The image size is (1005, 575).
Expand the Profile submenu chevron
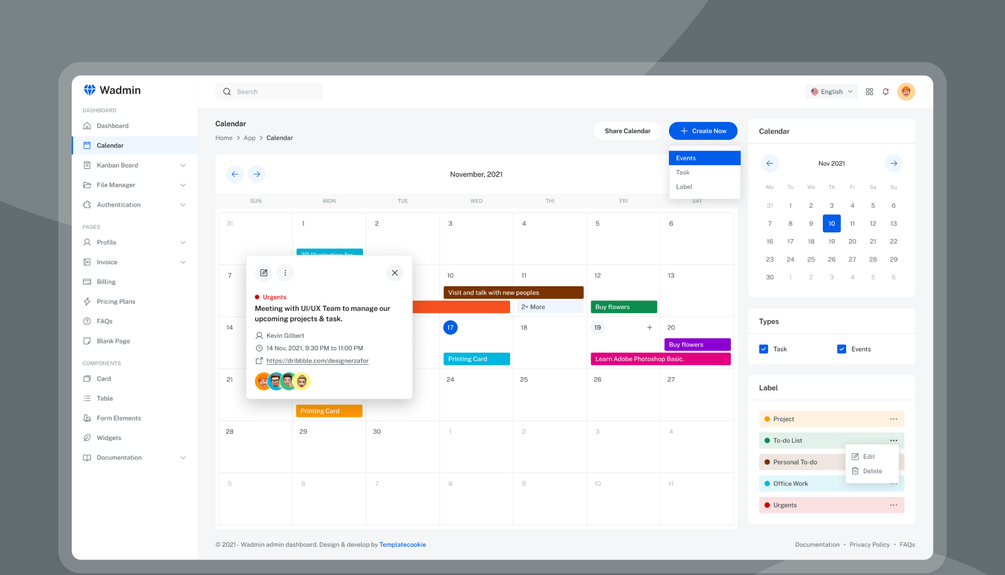(183, 243)
